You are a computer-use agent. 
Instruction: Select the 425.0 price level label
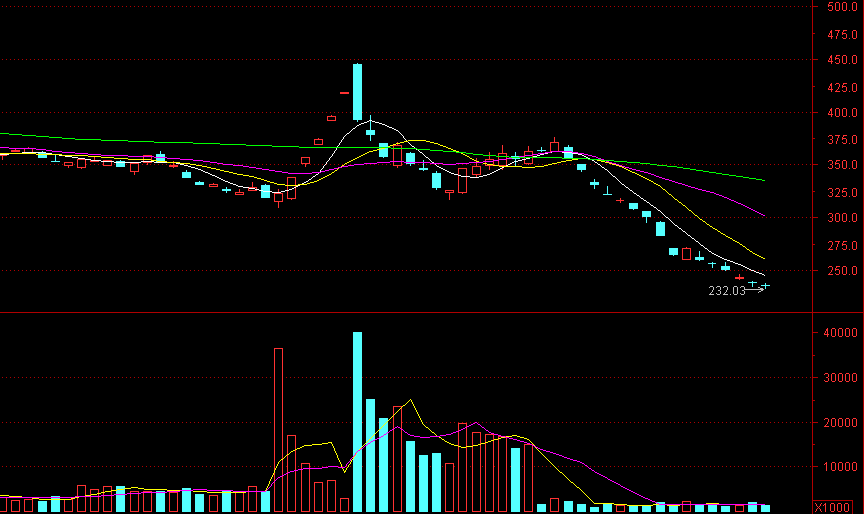(842, 87)
